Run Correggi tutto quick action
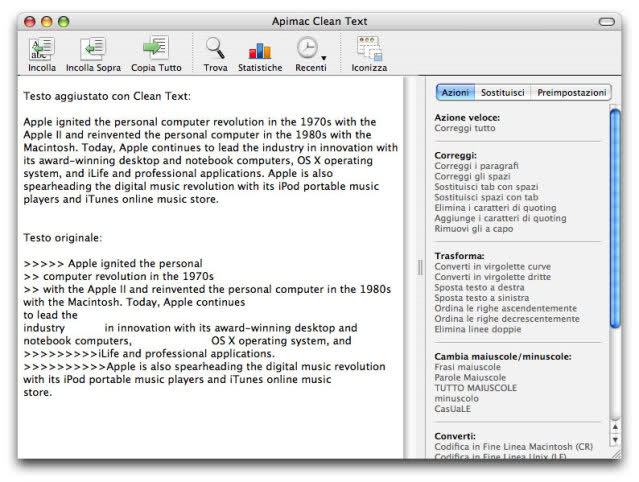Viewport: 639px width, 482px height. [465, 128]
